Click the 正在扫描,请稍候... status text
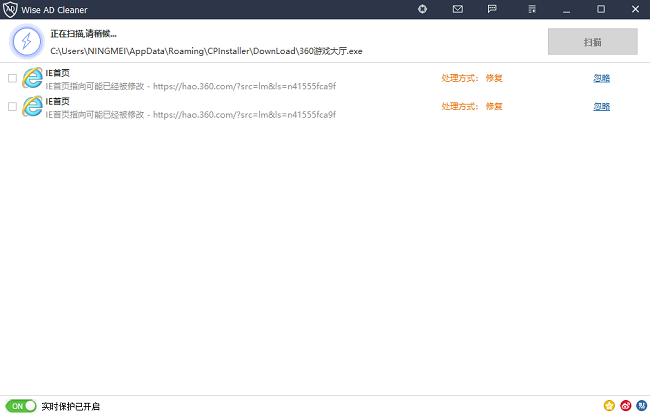This screenshot has width=650, height=416. tap(83, 34)
